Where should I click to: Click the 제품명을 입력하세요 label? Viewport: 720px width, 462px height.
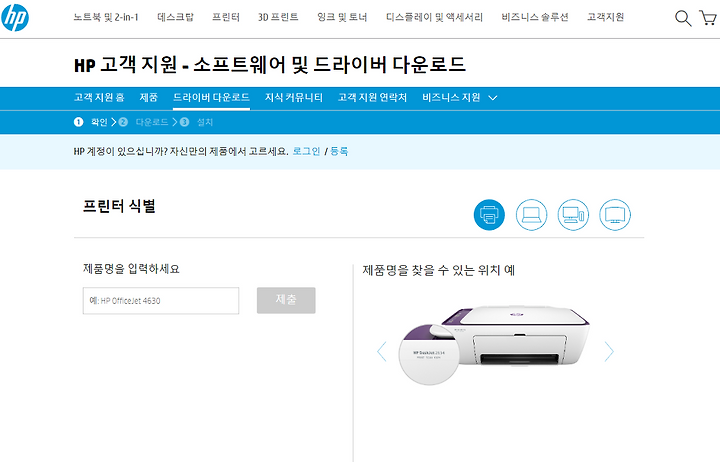point(131,269)
